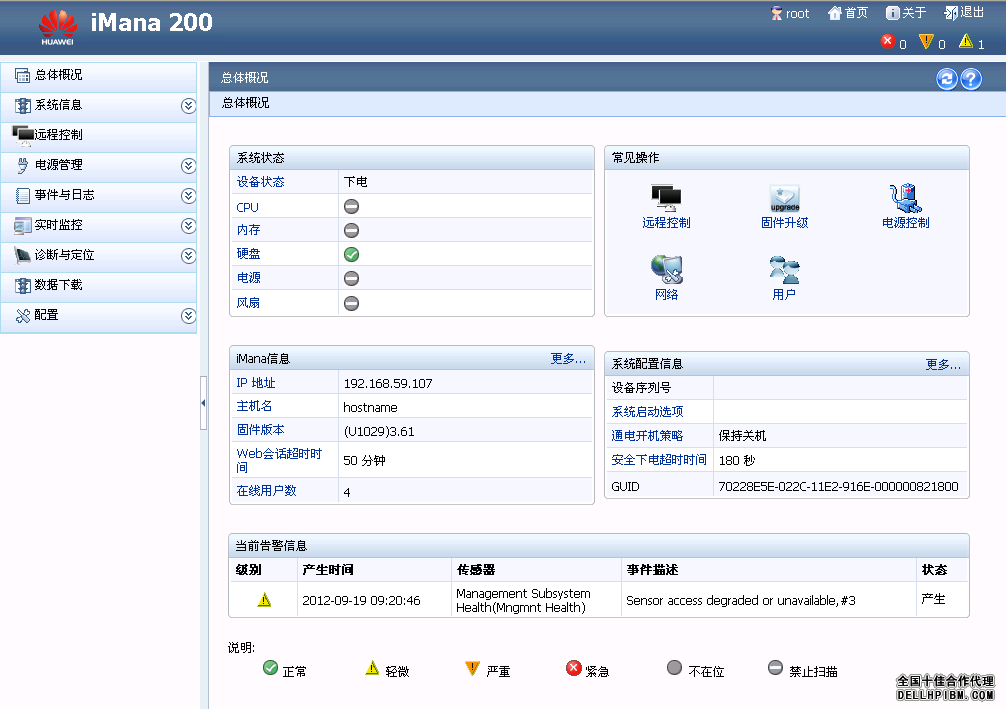This screenshot has width=1006, height=709.
Task: Open the 设备状态 link
Action: click(x=260, y=182)
